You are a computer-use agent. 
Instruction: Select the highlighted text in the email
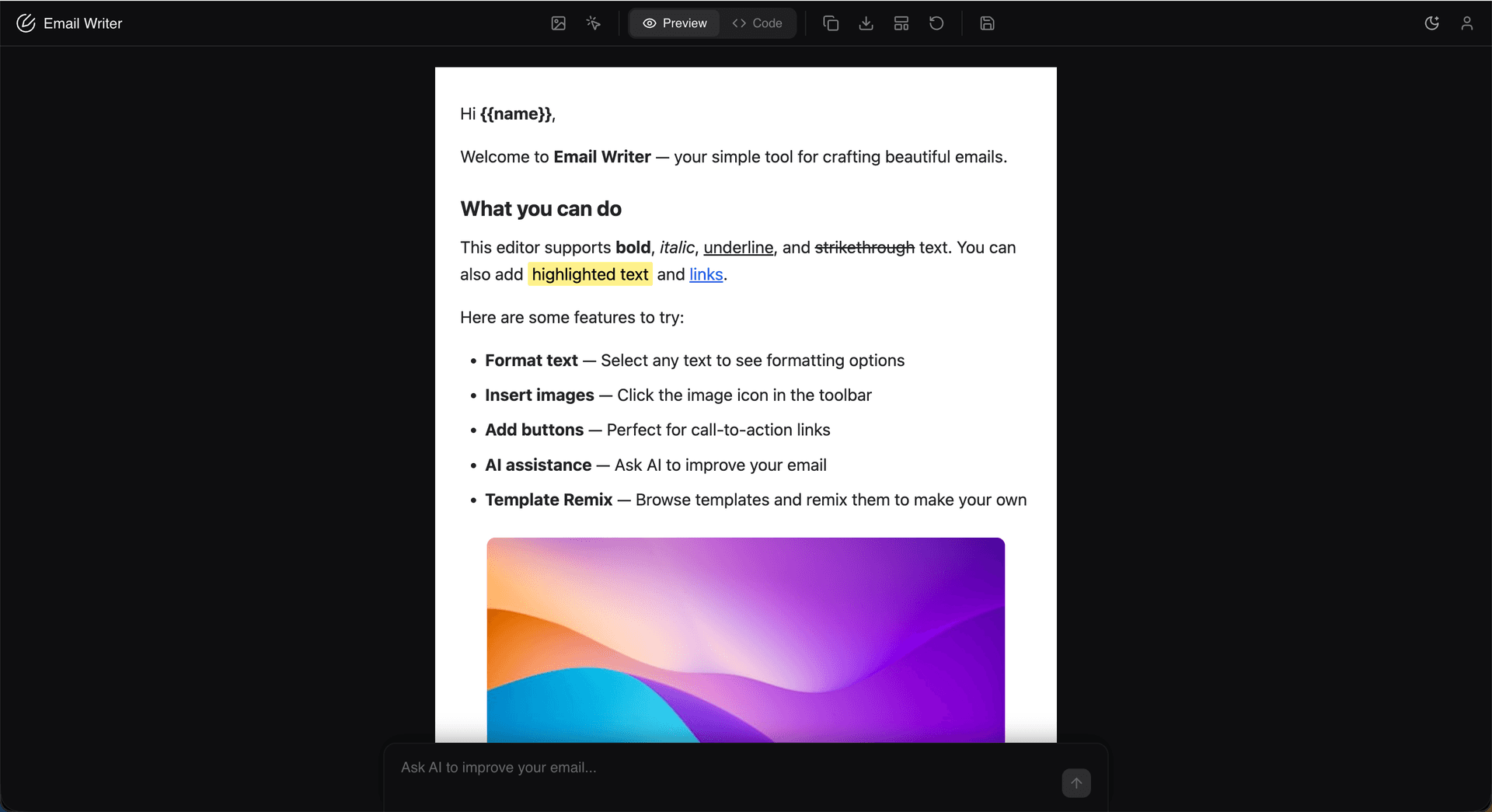590,274
